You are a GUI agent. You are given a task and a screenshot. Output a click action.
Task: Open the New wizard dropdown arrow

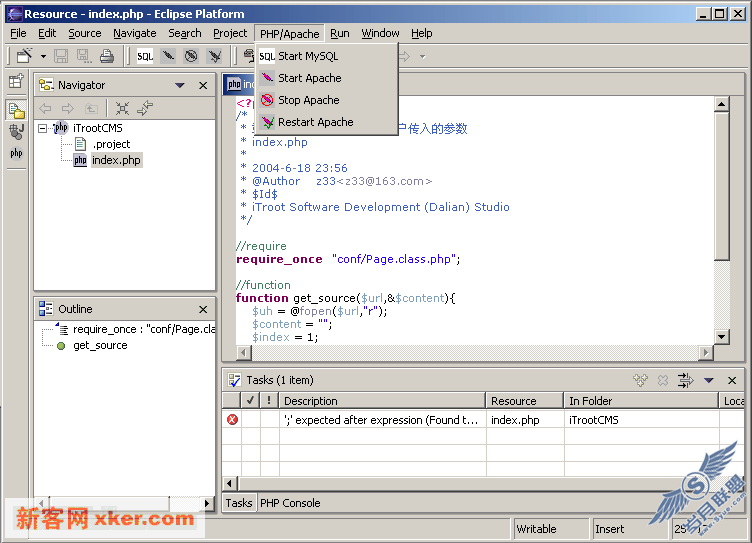43,57
